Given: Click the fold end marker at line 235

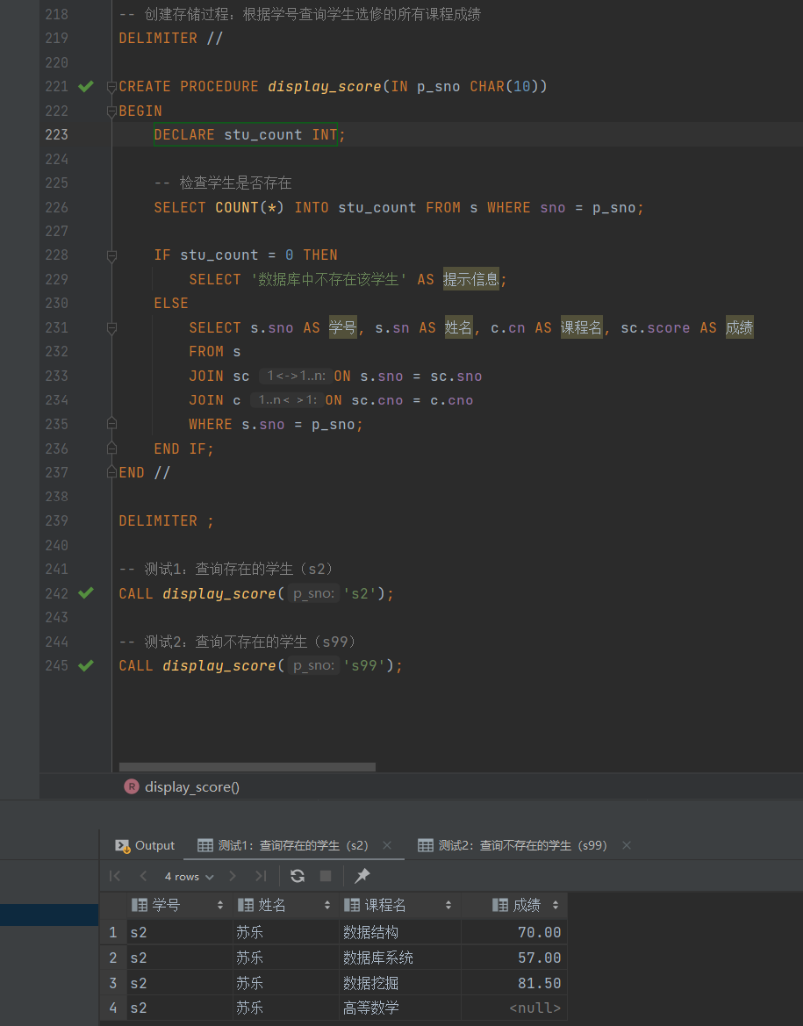Looking at the screenshot, I should (x=112, y=424).
